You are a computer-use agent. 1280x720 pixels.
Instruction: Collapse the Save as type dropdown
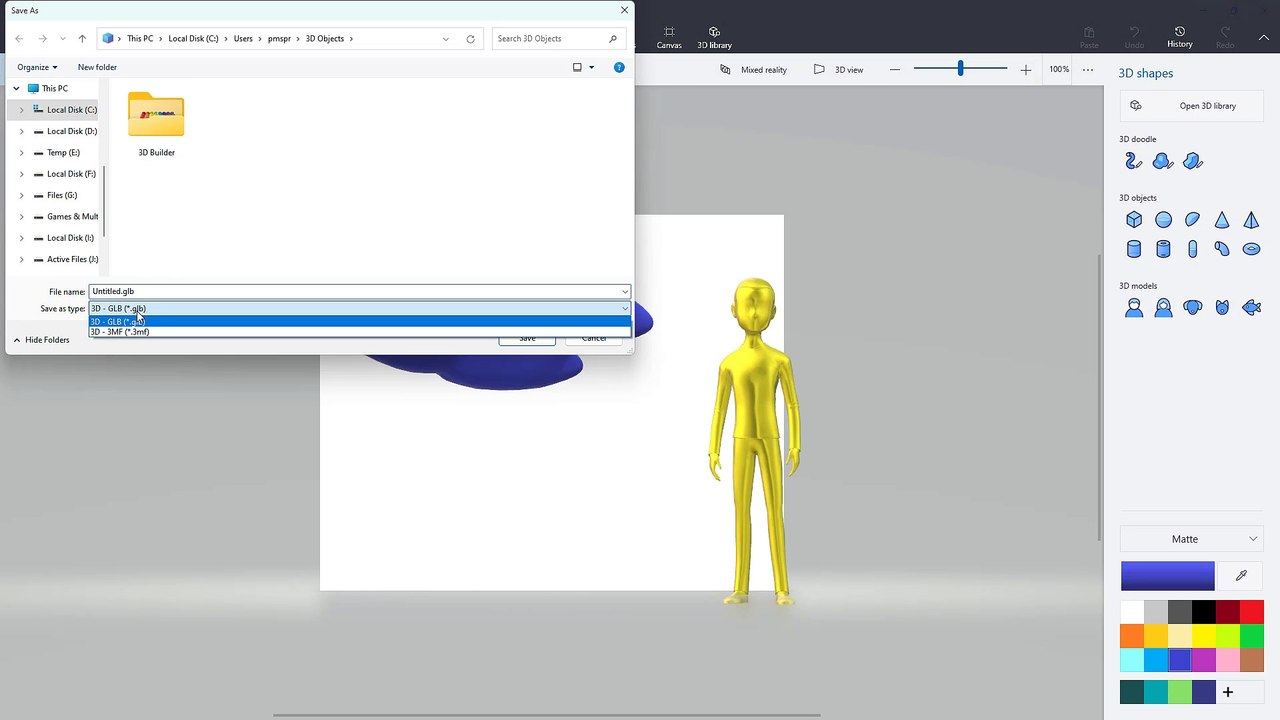click(x=625, y=308)
